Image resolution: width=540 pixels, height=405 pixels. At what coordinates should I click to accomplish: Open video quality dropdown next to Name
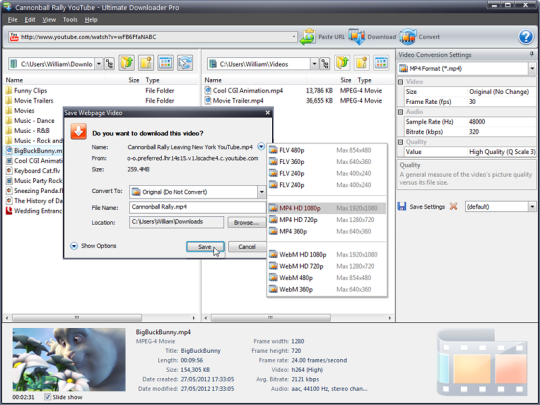click(x=261, y=147)
